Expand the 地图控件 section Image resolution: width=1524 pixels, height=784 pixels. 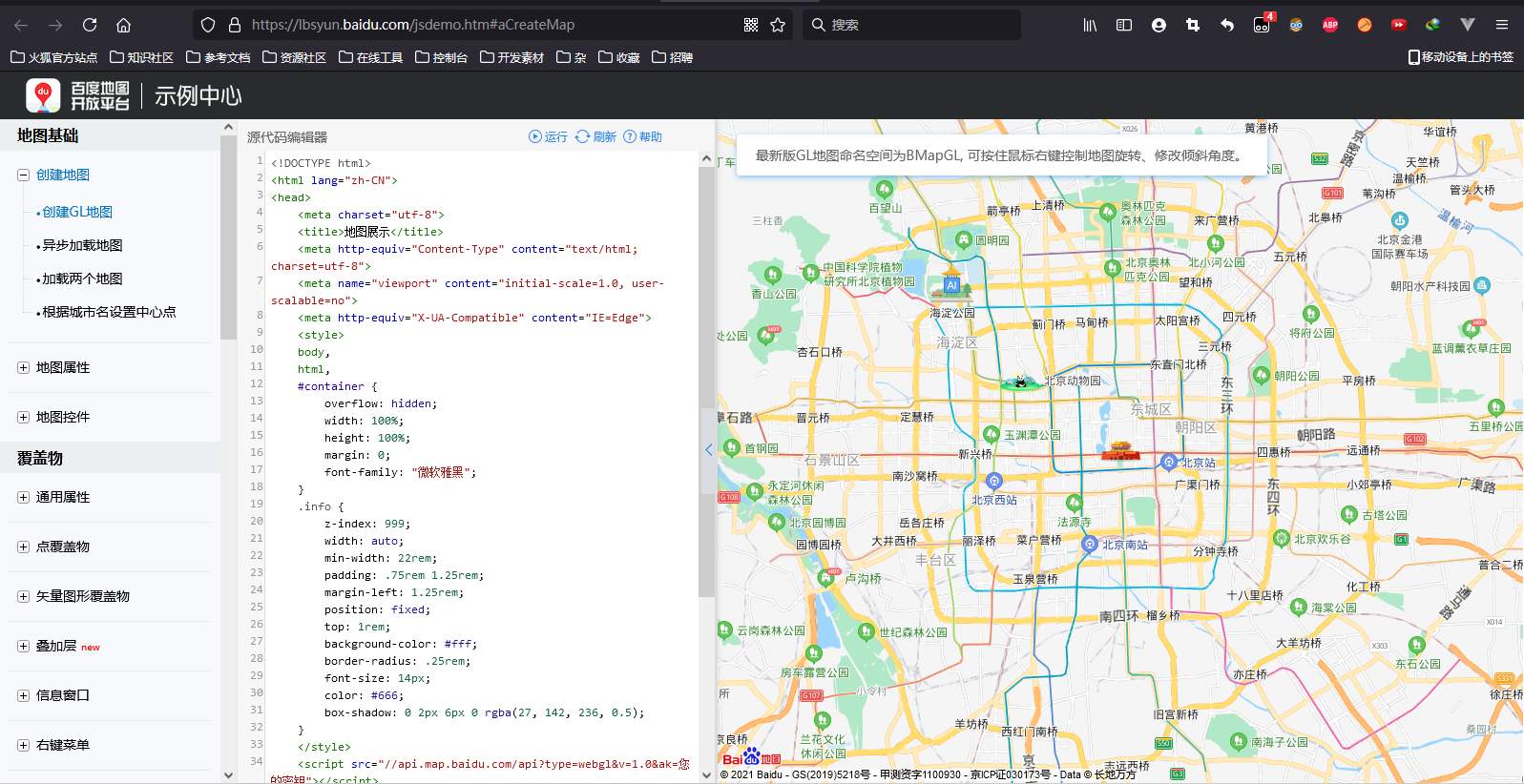click(23, 417)
